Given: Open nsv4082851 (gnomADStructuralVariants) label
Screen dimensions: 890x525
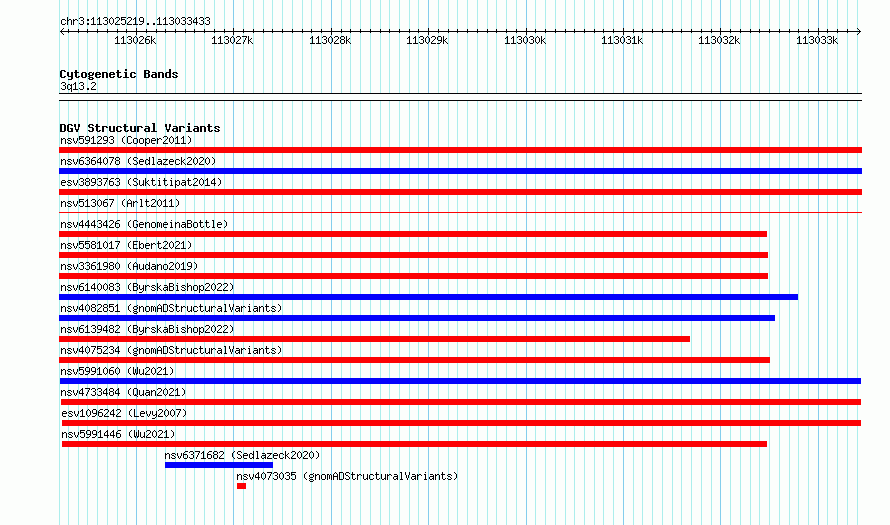Looking at the screenshot, I should pyautogui.click(x=171, y=308).
